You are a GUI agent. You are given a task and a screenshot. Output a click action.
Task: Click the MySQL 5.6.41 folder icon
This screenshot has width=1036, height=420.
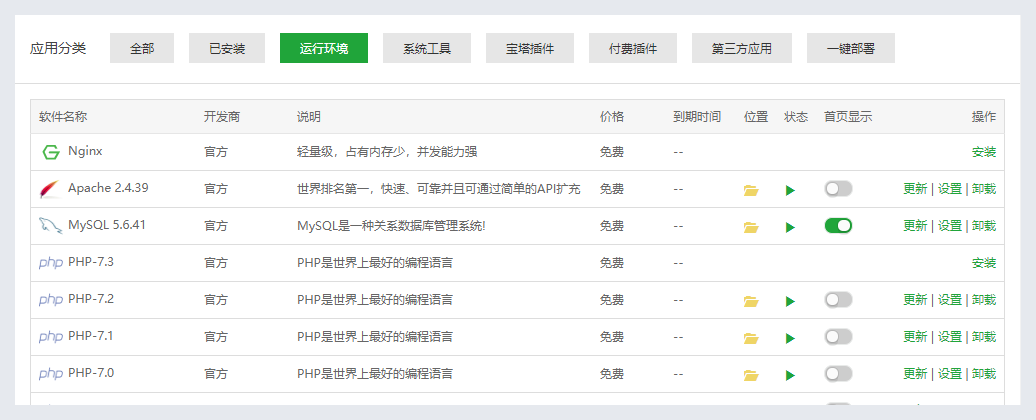[x=751, y=227]
